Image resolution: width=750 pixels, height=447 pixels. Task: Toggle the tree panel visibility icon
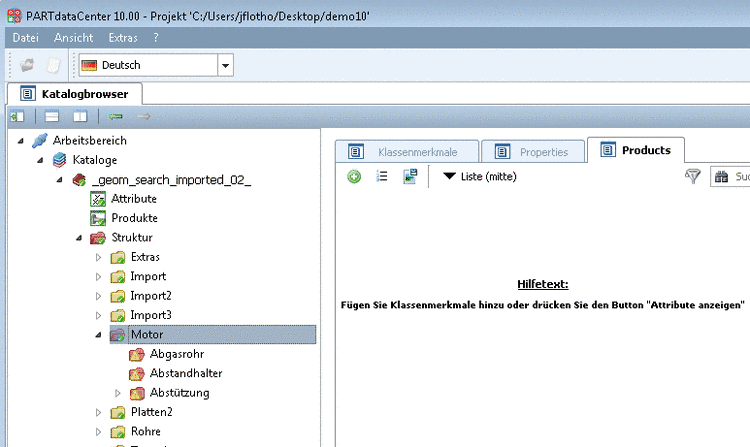(17, 116)
